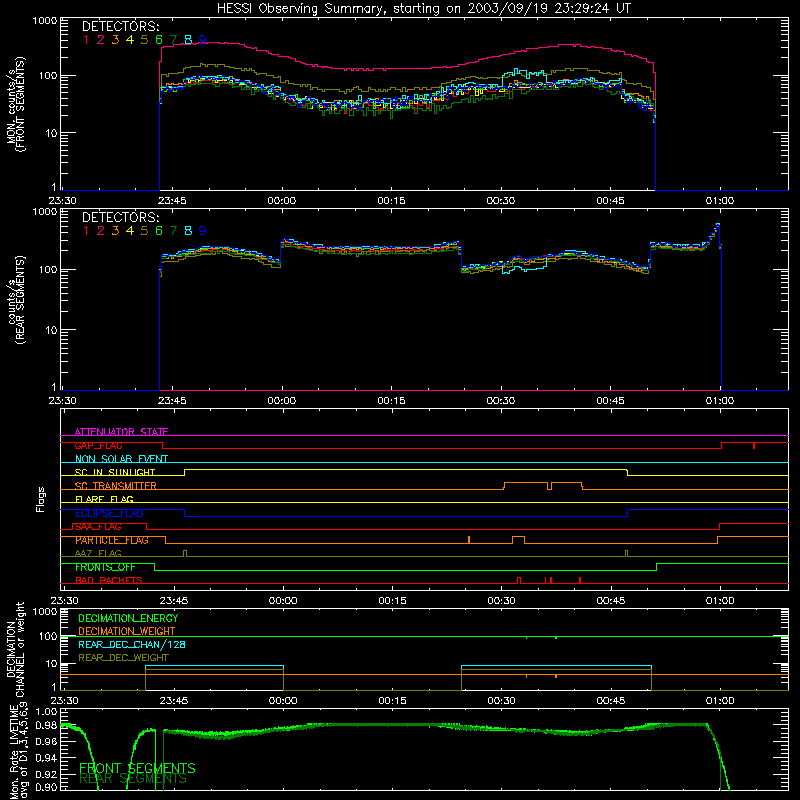
Task: Click the FLARE_FLAG label
Action: pyautogui.click(x=104, y=499)
